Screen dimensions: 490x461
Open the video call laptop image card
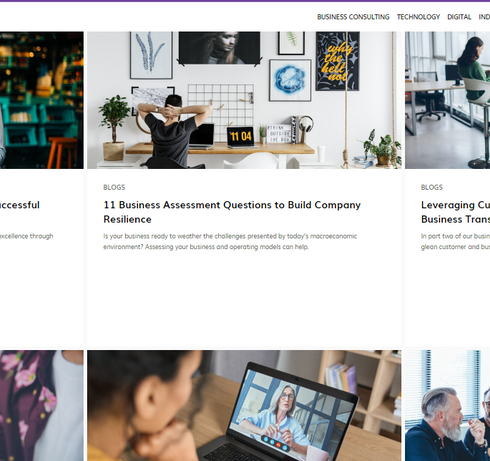coord(244,405)
